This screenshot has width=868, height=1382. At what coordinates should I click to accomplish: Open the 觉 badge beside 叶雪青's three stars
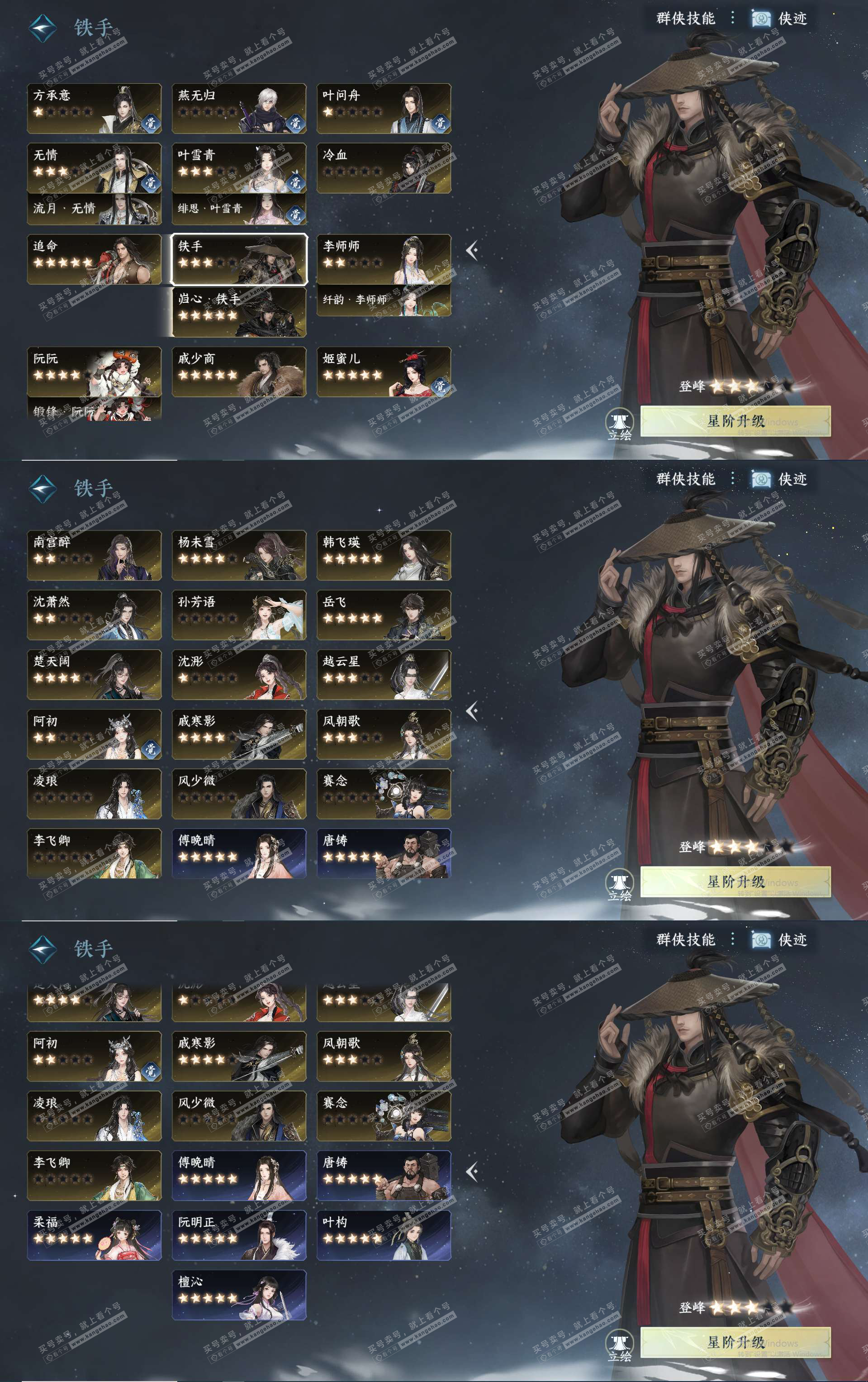coord(295,182)
